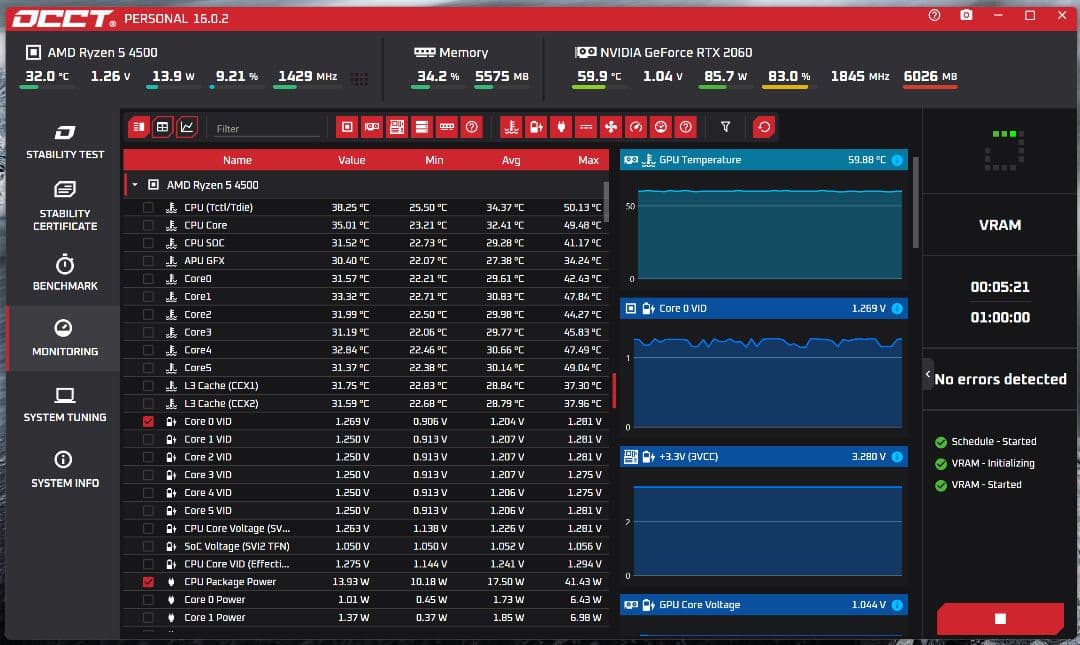Toggle the power plug sensor filter
Viewport: 1080px width, 645px height.
tap(561, 127)
